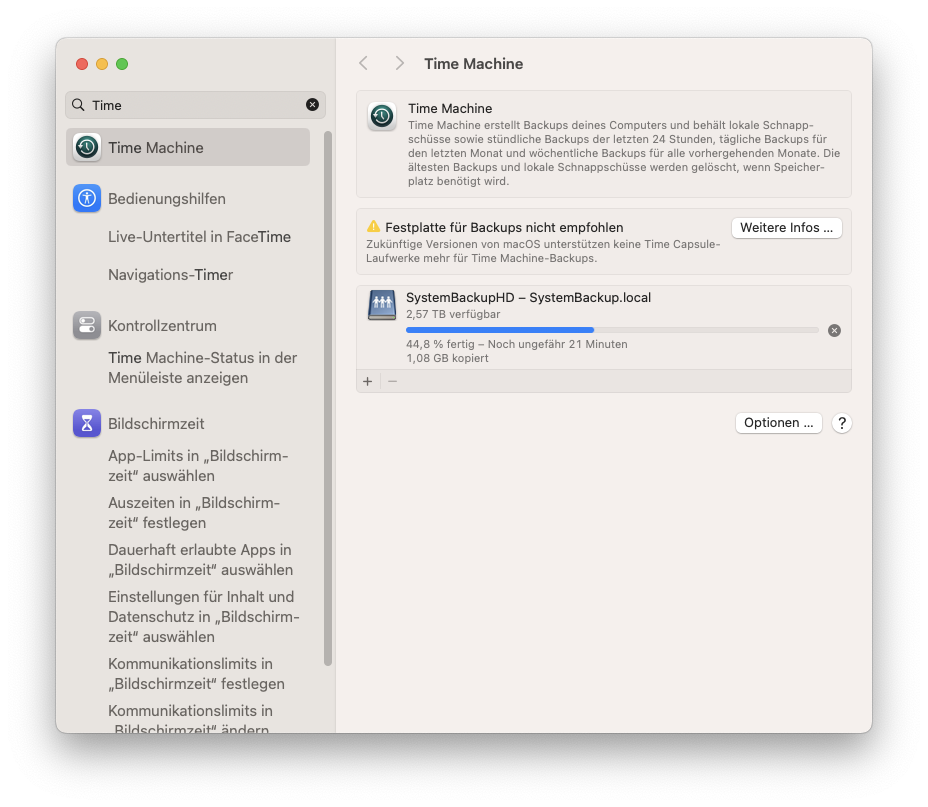
Task: Click the Time Machine icon in the description panel
Action: (382, 116)
